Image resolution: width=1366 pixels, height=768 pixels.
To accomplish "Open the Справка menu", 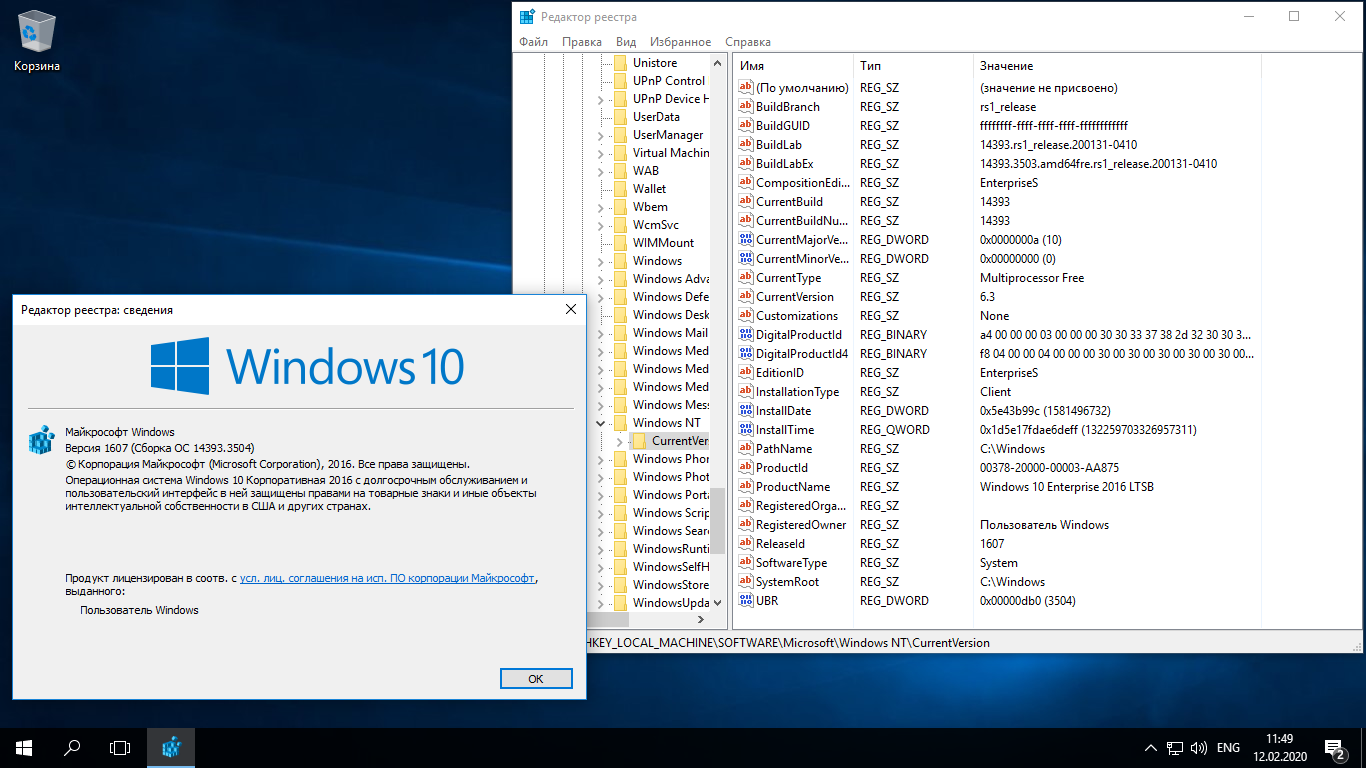I will tap(748, 42).
